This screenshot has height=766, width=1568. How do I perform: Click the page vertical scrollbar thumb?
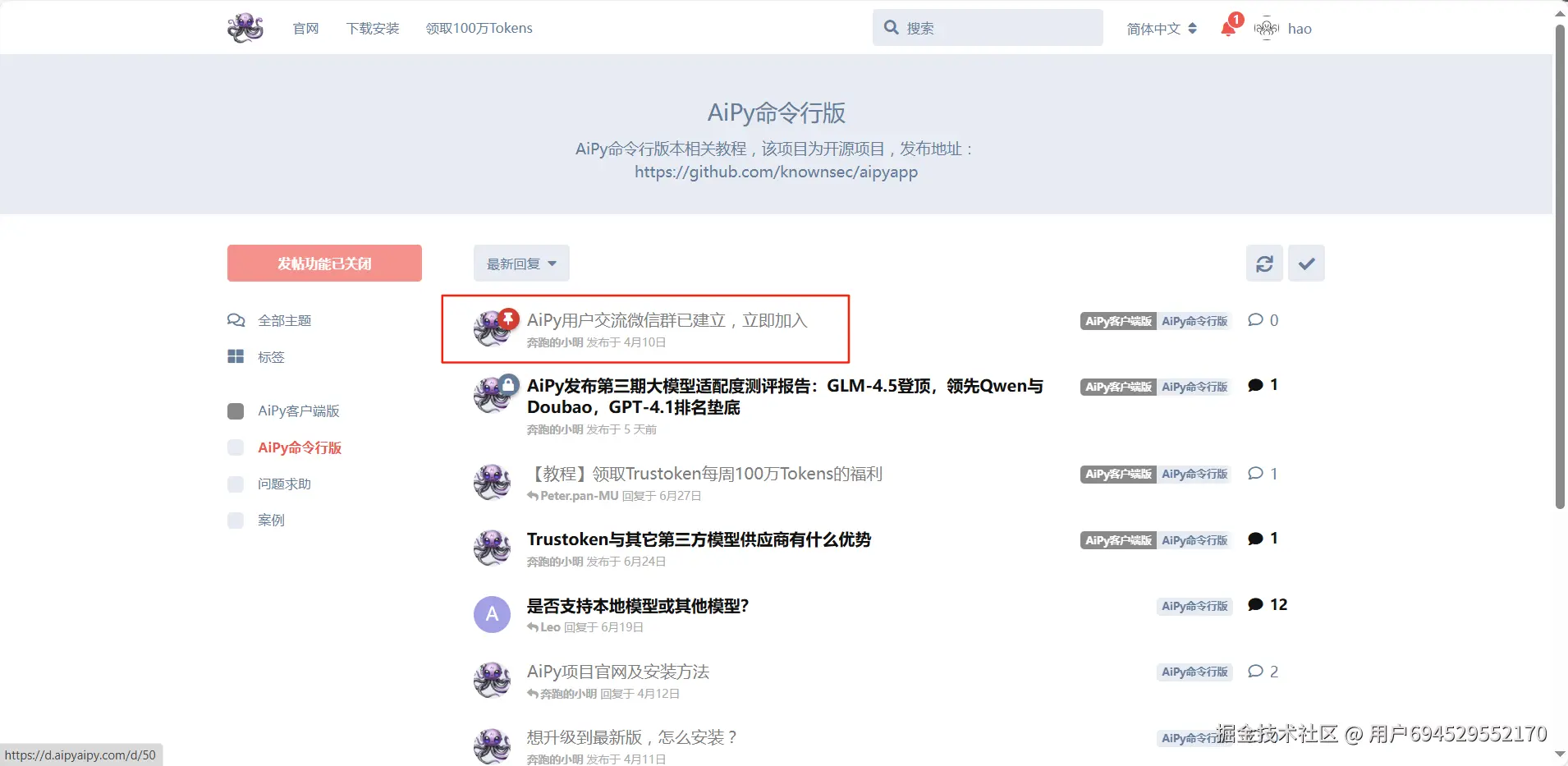coord(1560,267)
